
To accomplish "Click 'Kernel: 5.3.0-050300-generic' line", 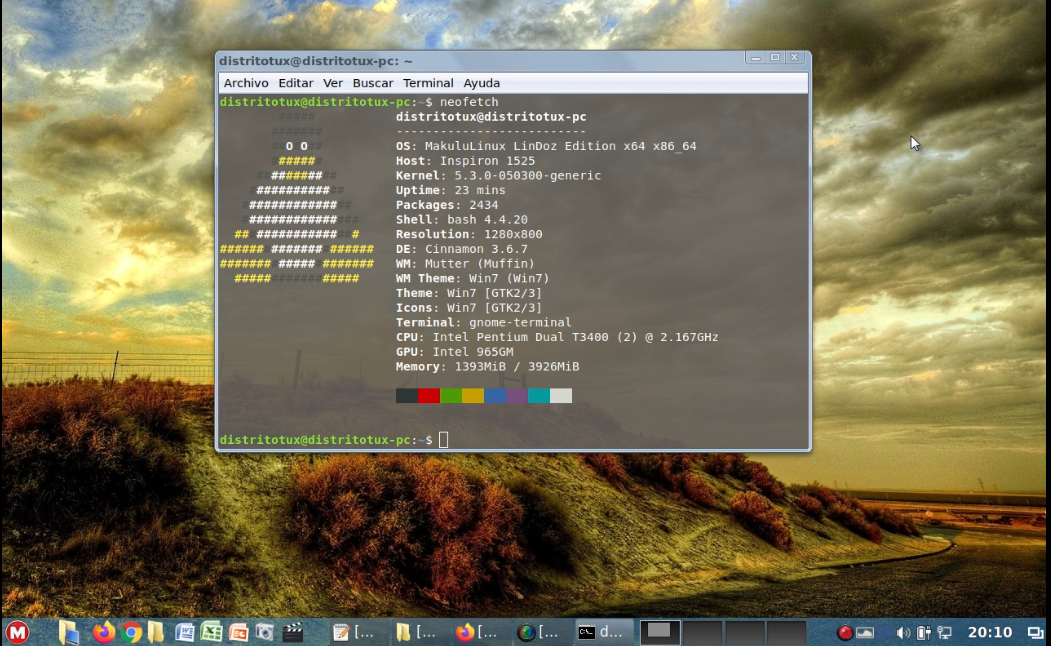I will [498, 176].
